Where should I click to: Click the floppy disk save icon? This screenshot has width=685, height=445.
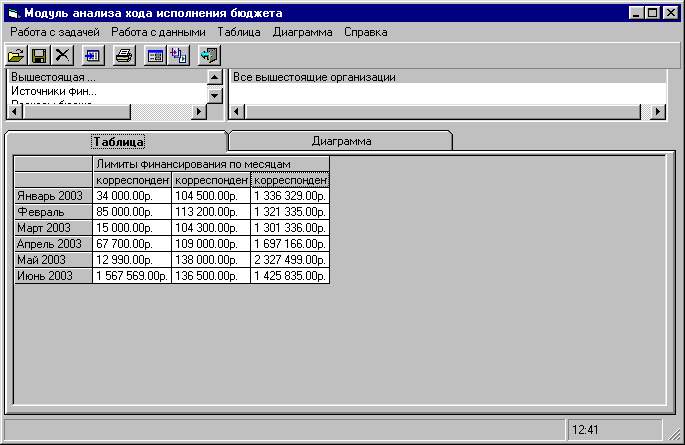(39, 55)
